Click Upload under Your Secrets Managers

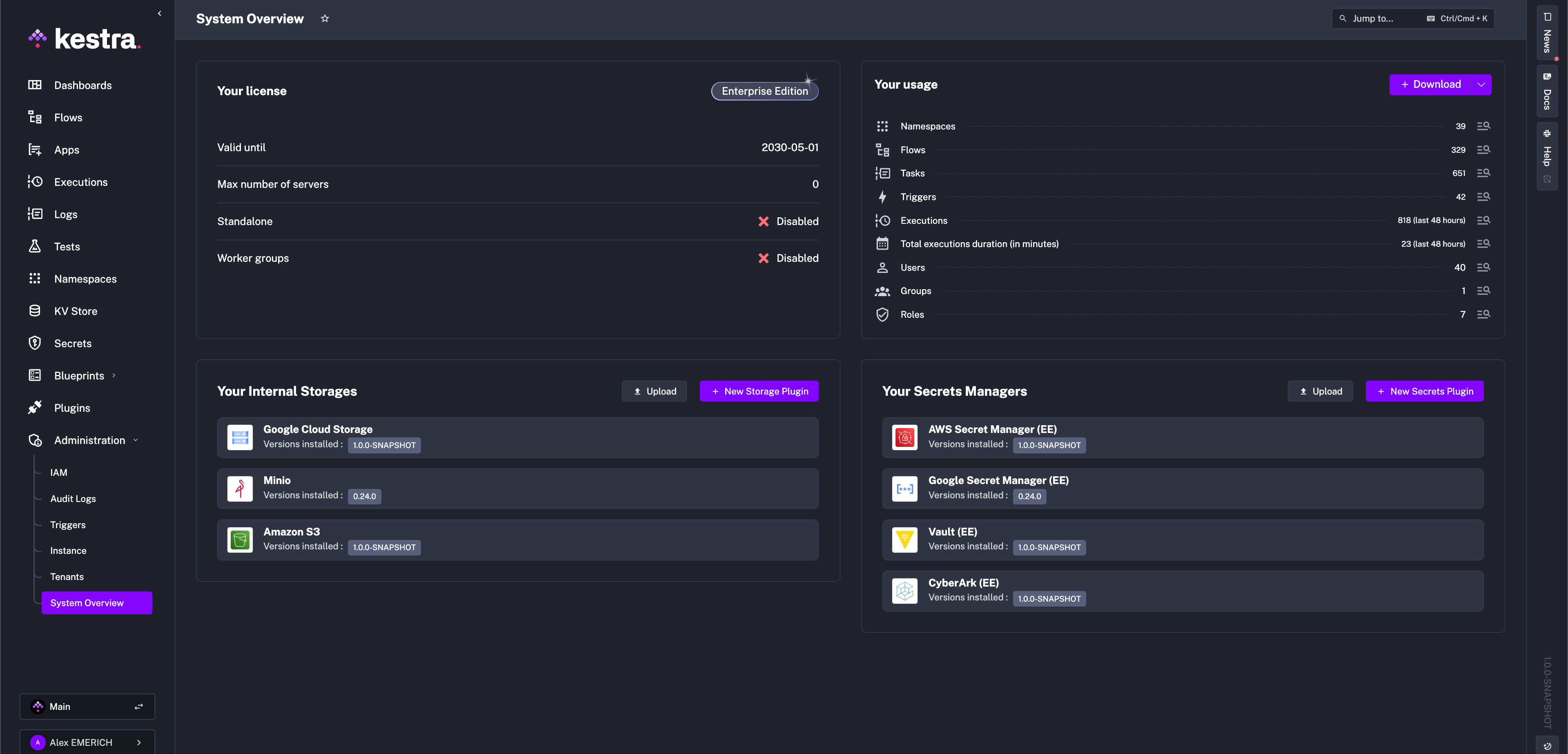tap(1320, 391)
